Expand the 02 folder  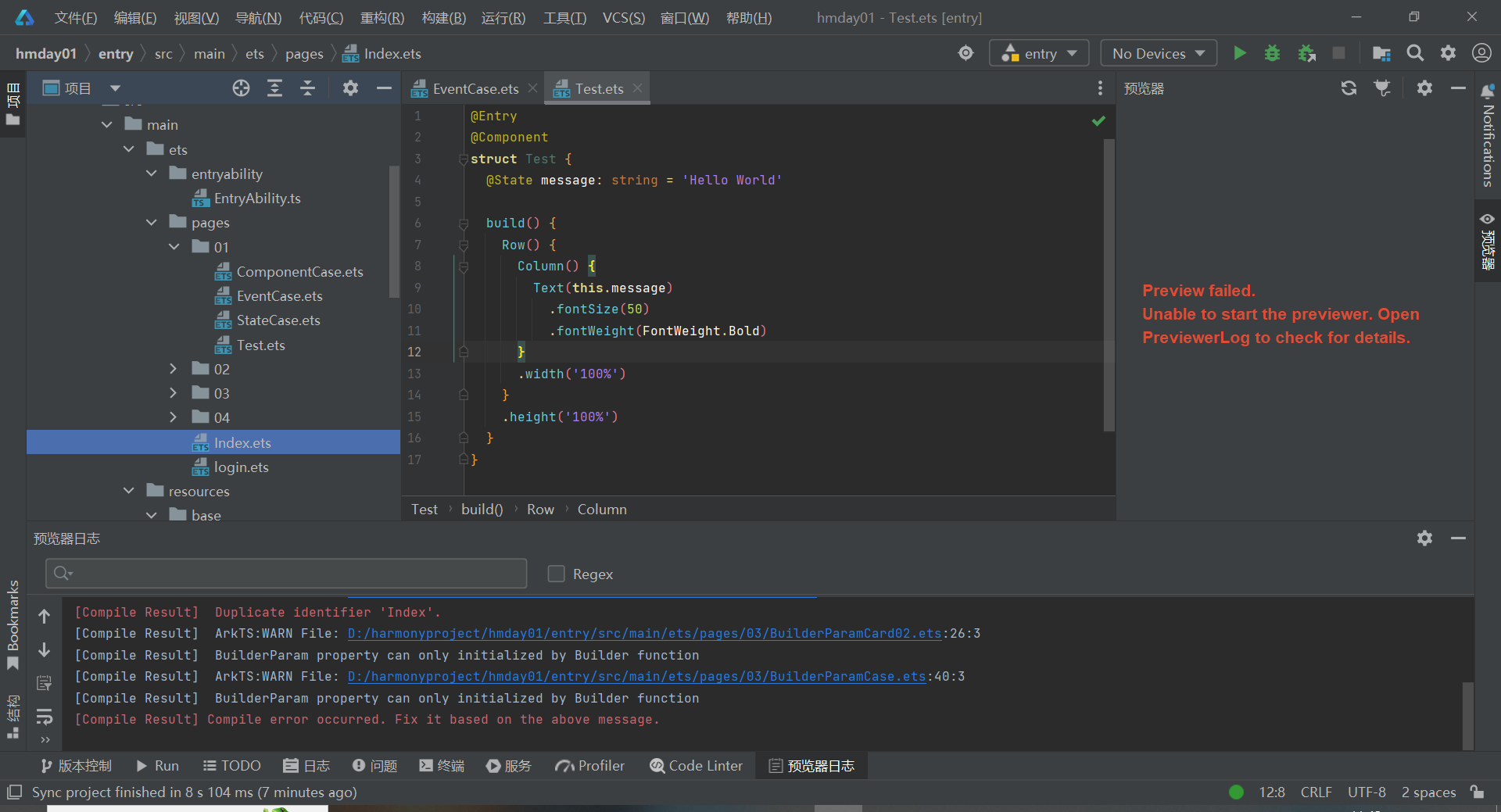point(174,369)
